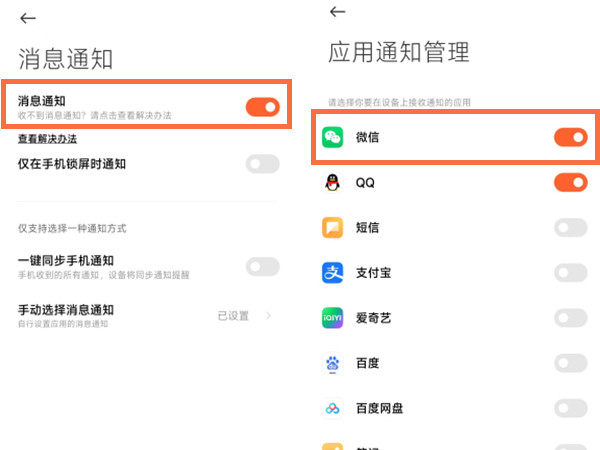Tap the WeChat app icon
This screenshot has width=600, height=450.
pos(333,137)
